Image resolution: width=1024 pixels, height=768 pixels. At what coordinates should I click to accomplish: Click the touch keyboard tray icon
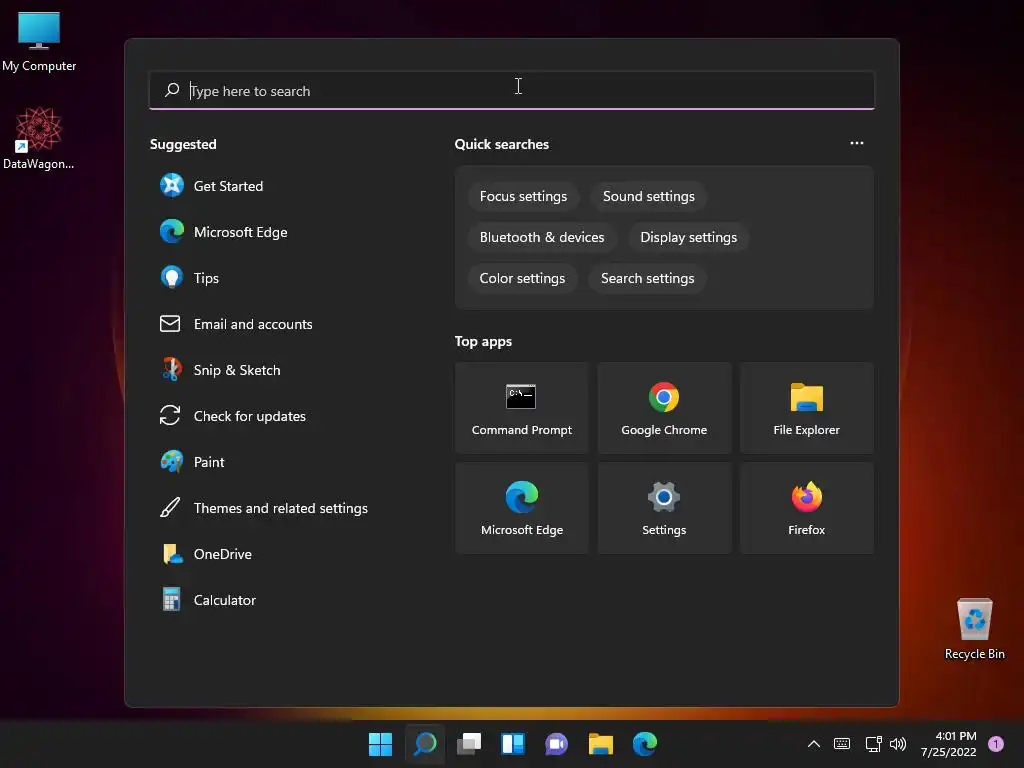point(842,744)
